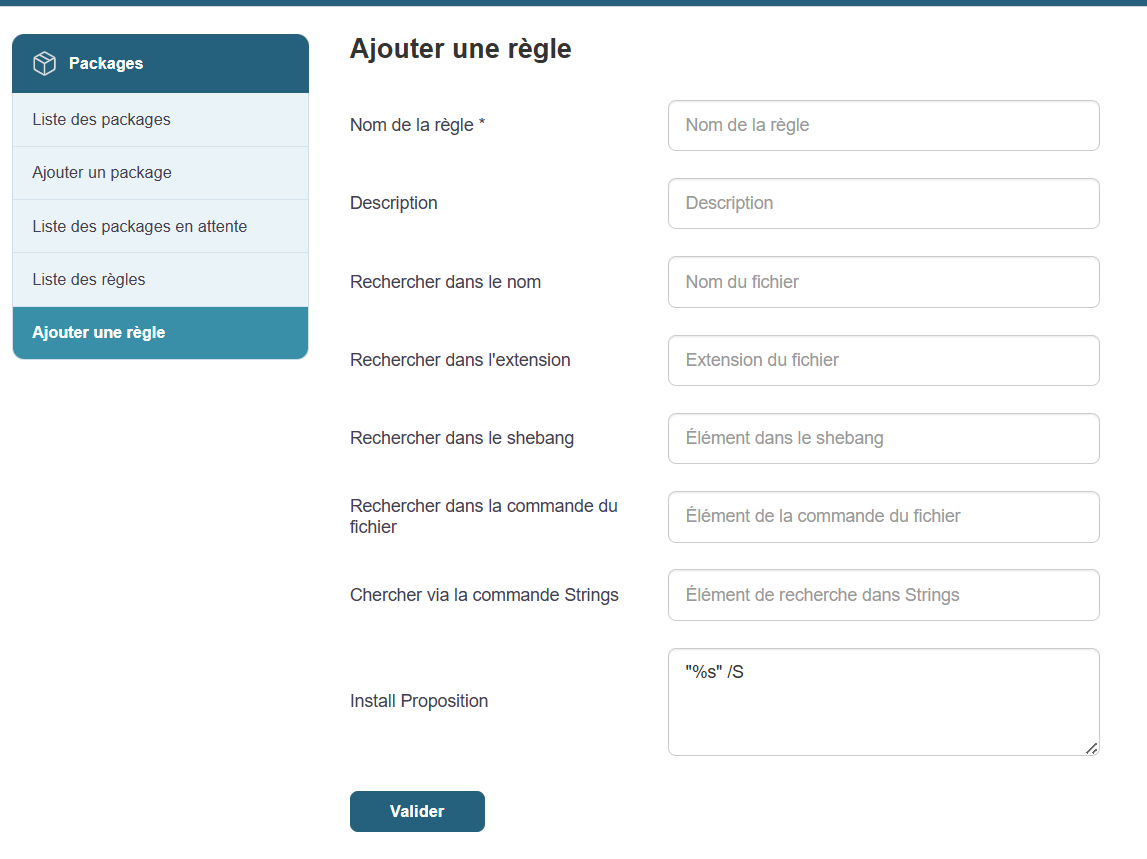The width and height of the screenshot is (1147, 859).
Task: Focus the Nom du fichier field
Action: [883, 282]
